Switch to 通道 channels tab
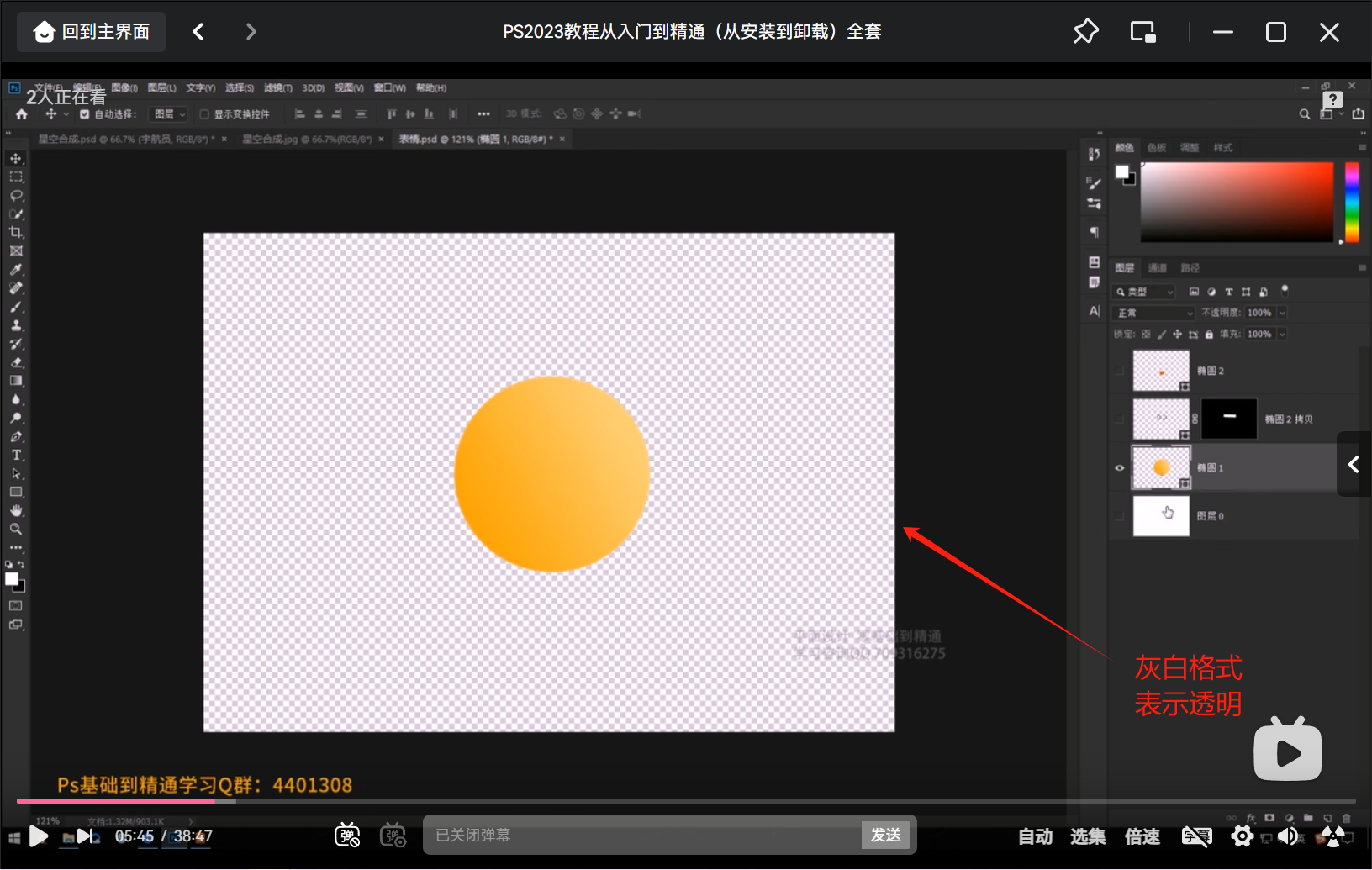The height and width of the screenshot is (870, 1372). (1158, 268)
